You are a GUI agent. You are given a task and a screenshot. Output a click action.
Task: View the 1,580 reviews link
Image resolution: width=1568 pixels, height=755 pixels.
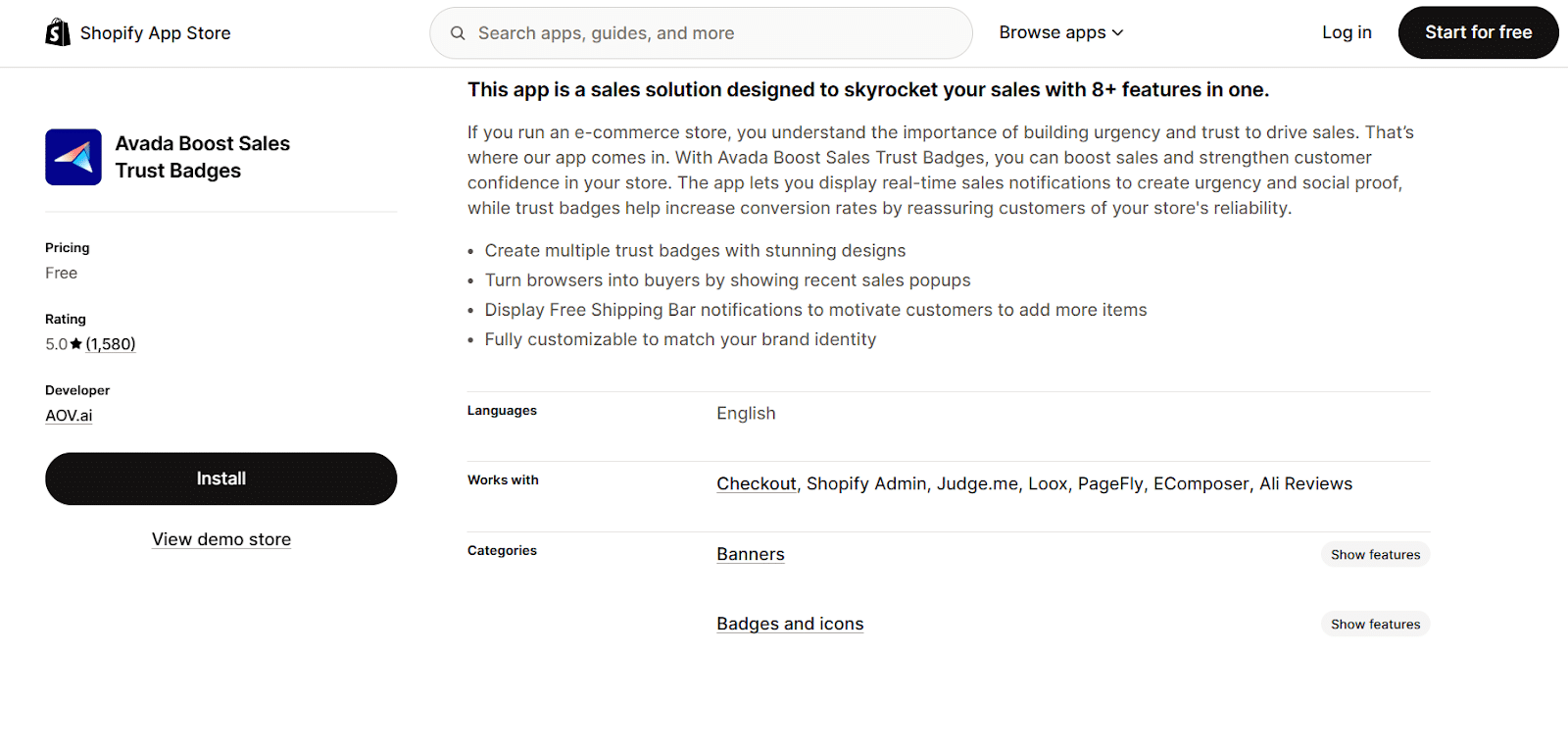110,343
